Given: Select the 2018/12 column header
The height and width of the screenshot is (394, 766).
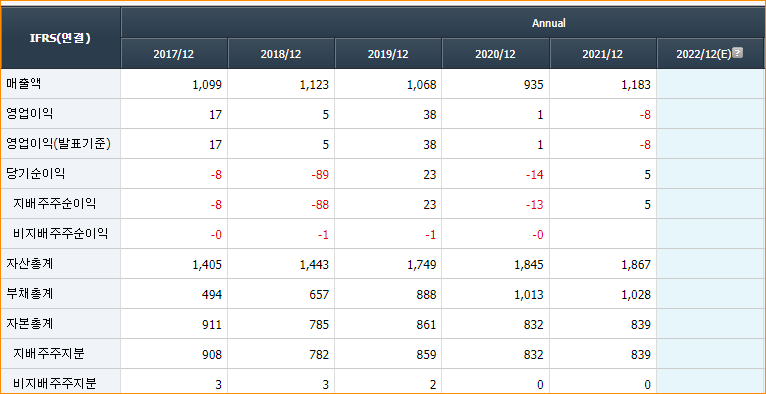Looking at the screenshot, I should tap(281, 54).
